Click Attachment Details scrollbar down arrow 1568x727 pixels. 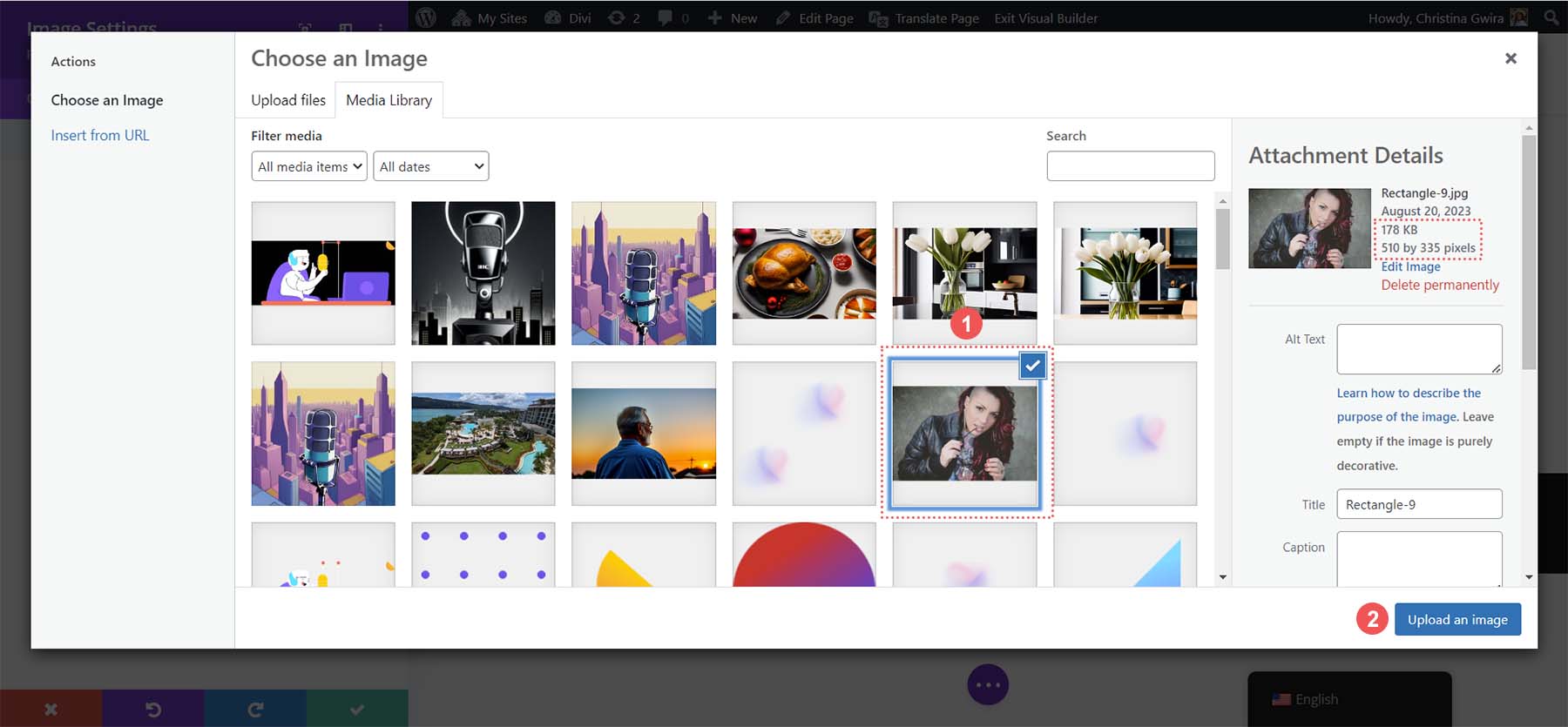(1529, 577)
